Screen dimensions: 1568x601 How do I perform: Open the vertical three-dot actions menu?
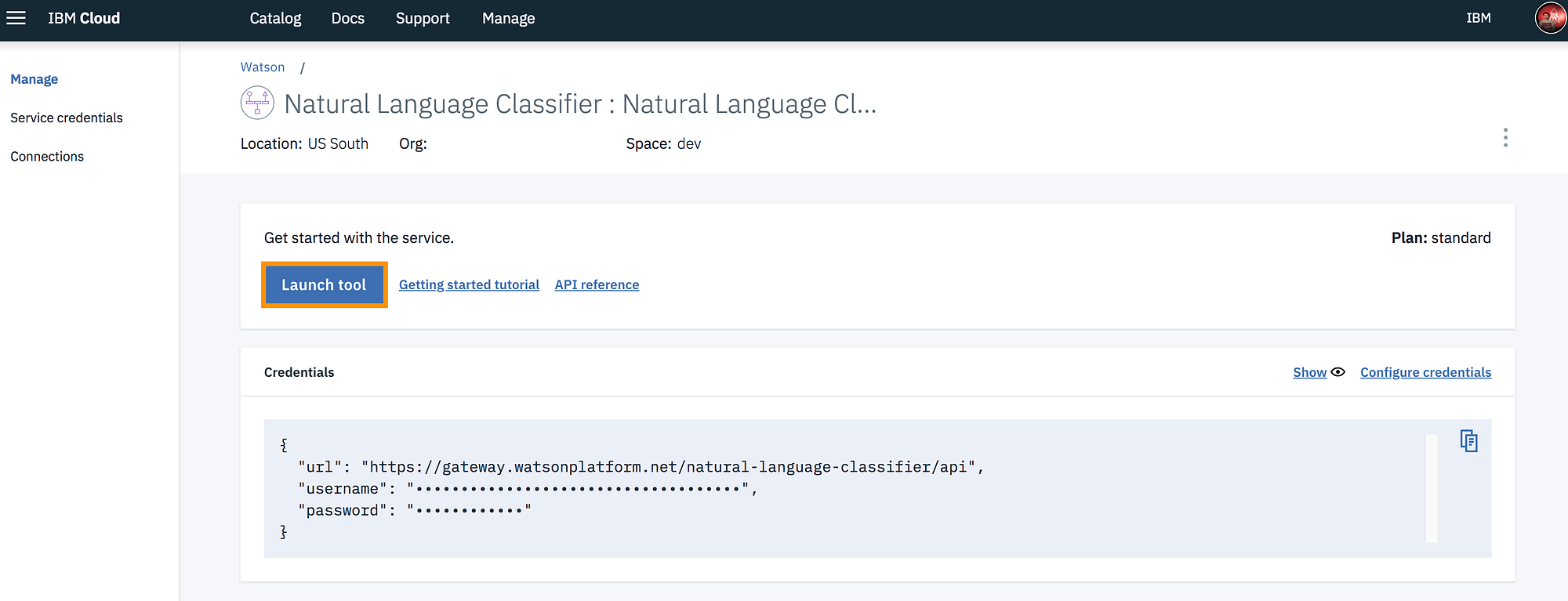click(x=1505, y=138)
